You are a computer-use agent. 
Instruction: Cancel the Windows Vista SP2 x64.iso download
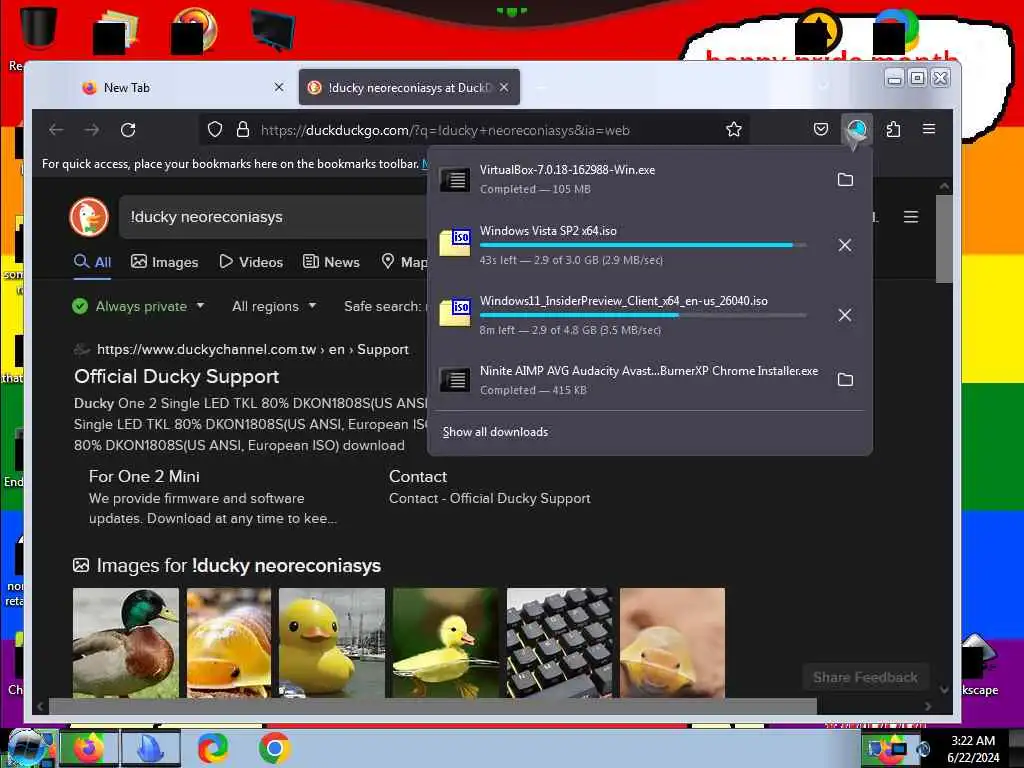point(844,245)
